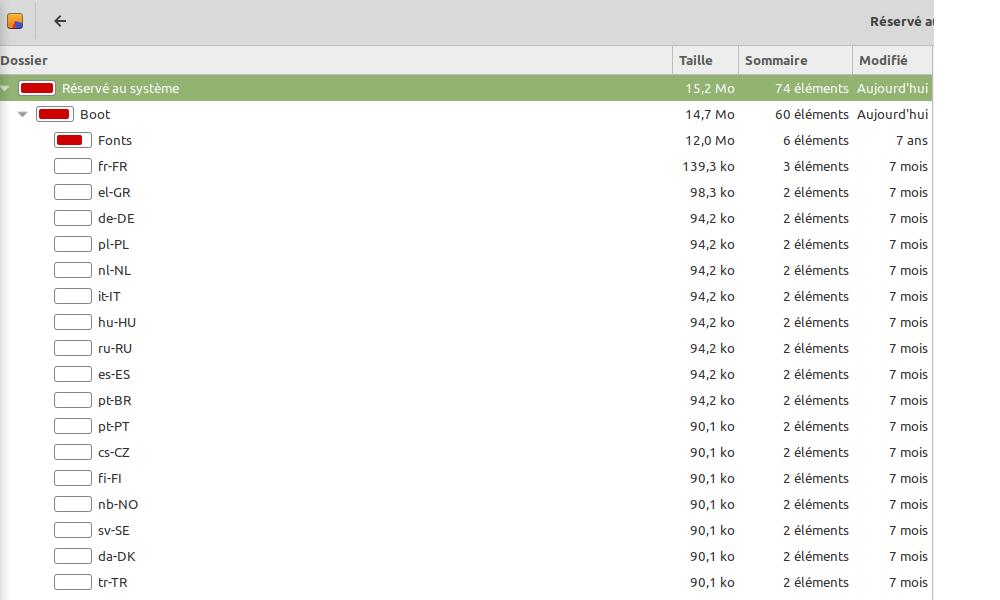Select the nb-NO folder
The width and height of the screenshot is (1000, 600).
click(466, 505)
